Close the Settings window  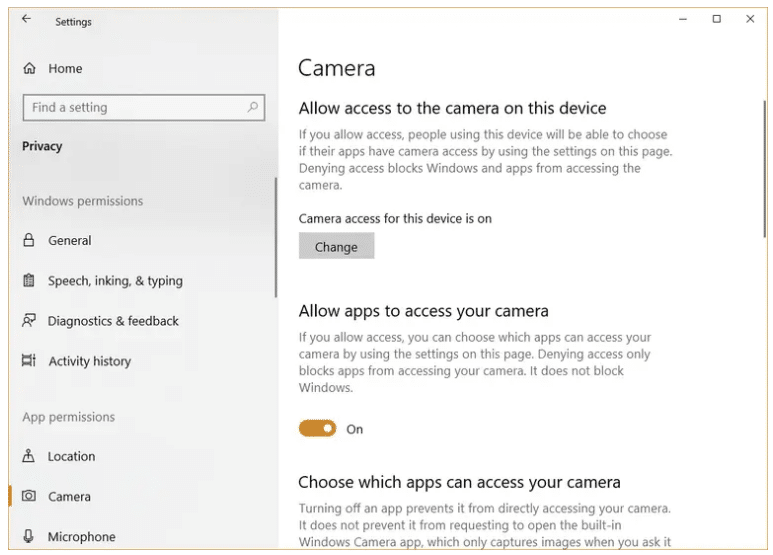[x=750, y=19]
